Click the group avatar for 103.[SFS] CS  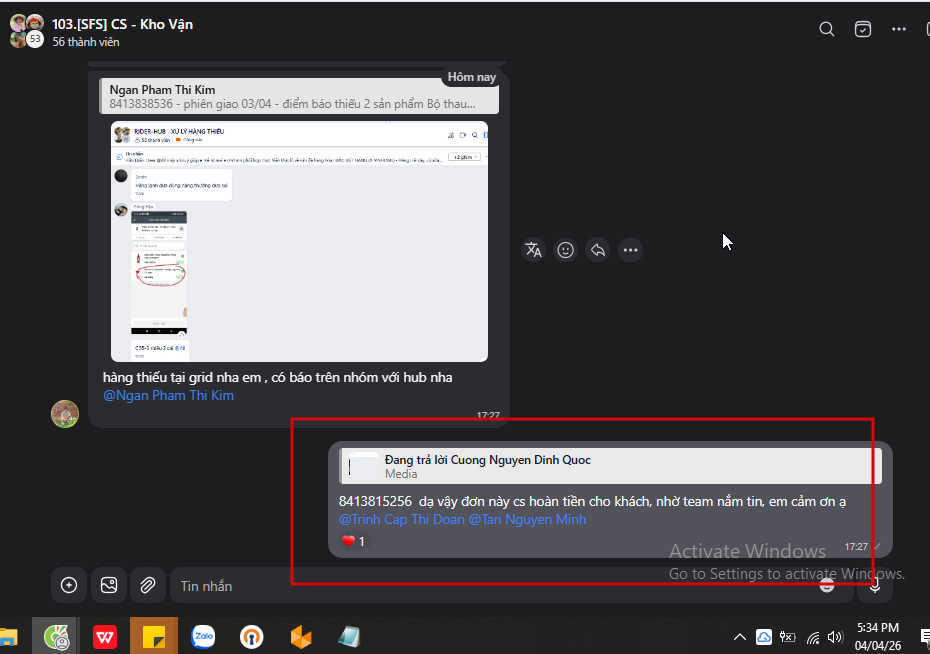pyautogui.click(x=27, y=31)
